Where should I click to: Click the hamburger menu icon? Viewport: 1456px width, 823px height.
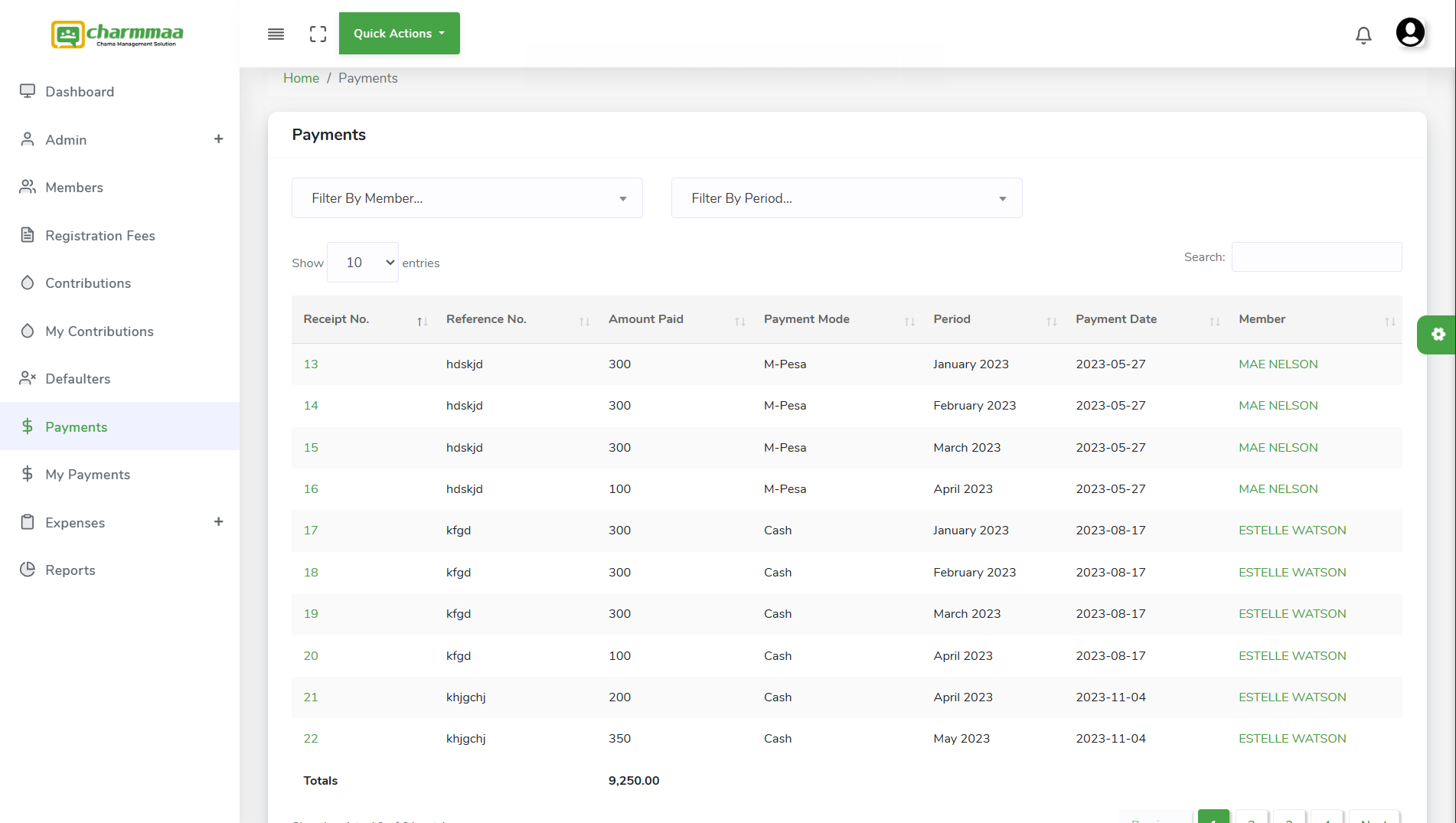click(275, 34)
